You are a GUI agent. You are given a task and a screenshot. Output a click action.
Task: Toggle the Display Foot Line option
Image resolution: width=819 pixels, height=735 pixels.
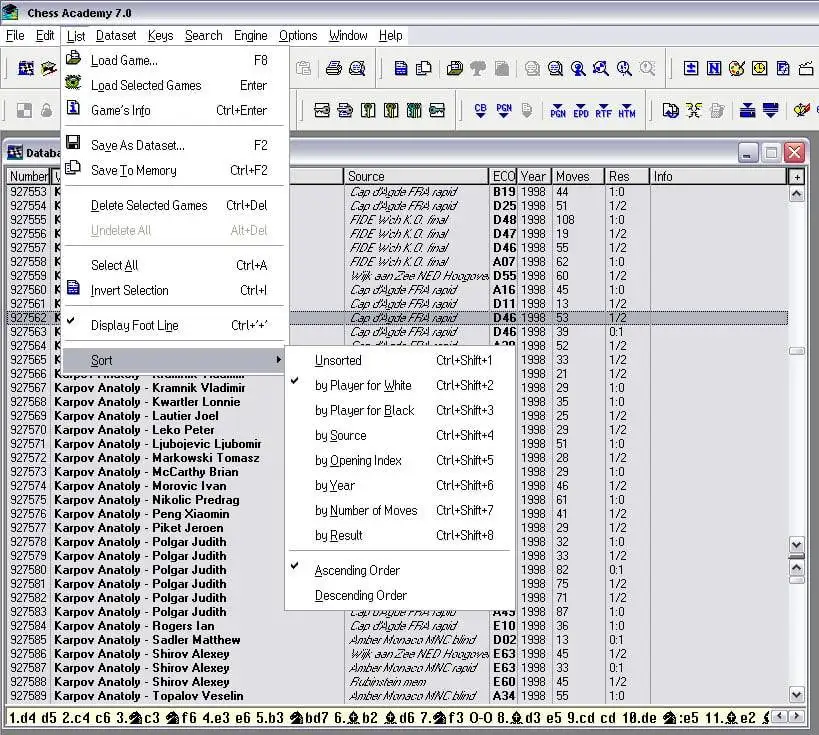[134, 325]
